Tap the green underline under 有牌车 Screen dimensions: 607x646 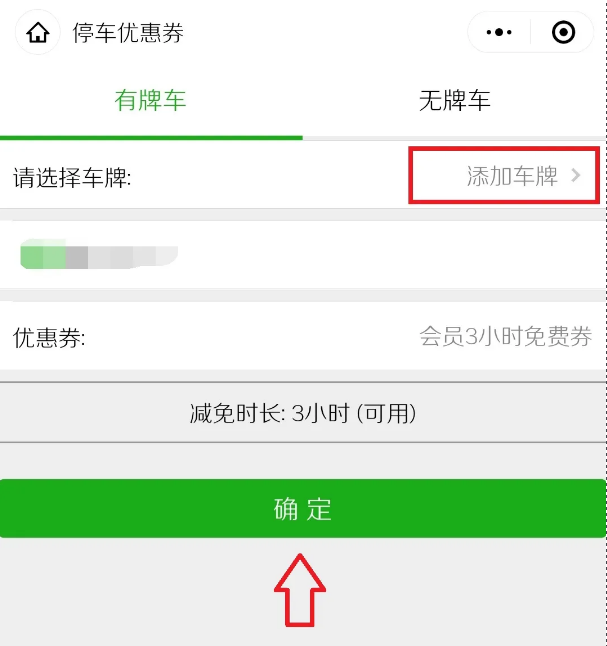click(x=151, y=138)
